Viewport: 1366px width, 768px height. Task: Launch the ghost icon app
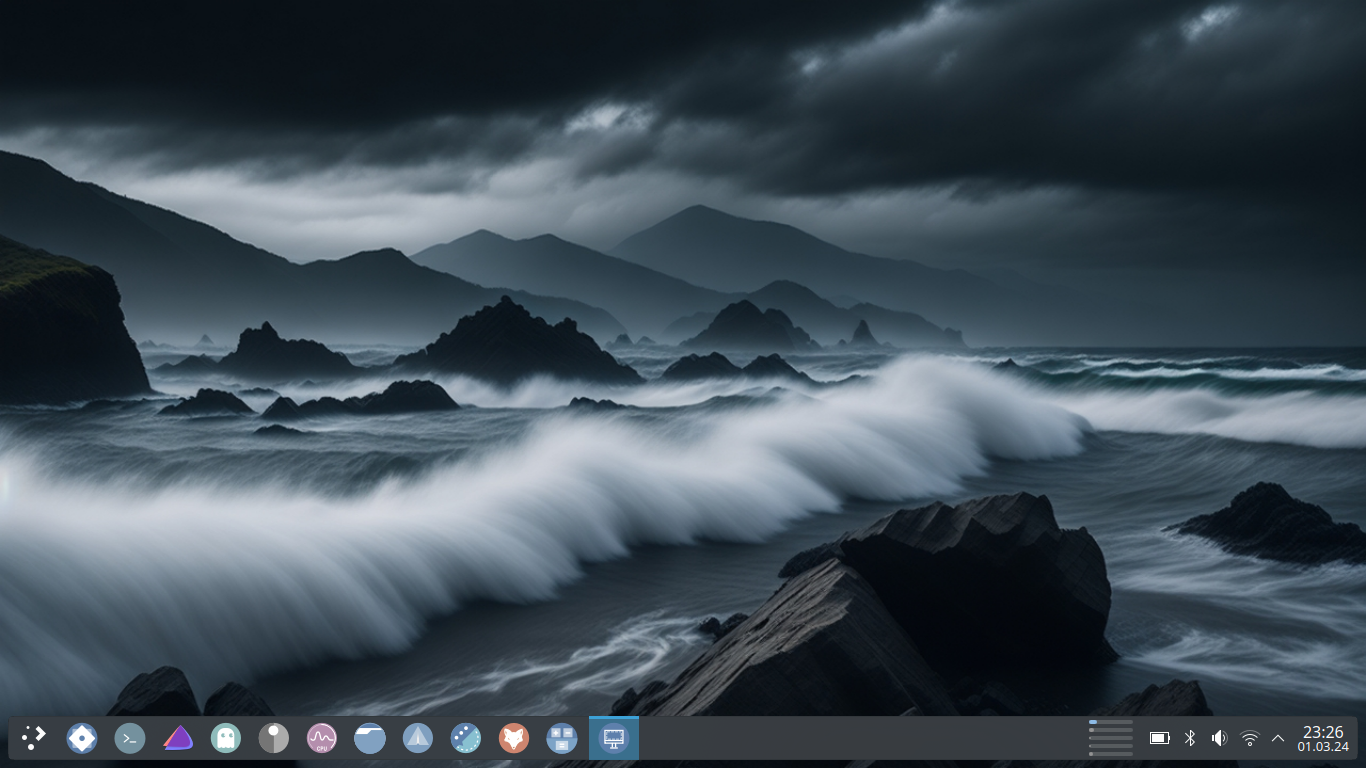pyautogui.click(x=226, y=739)
